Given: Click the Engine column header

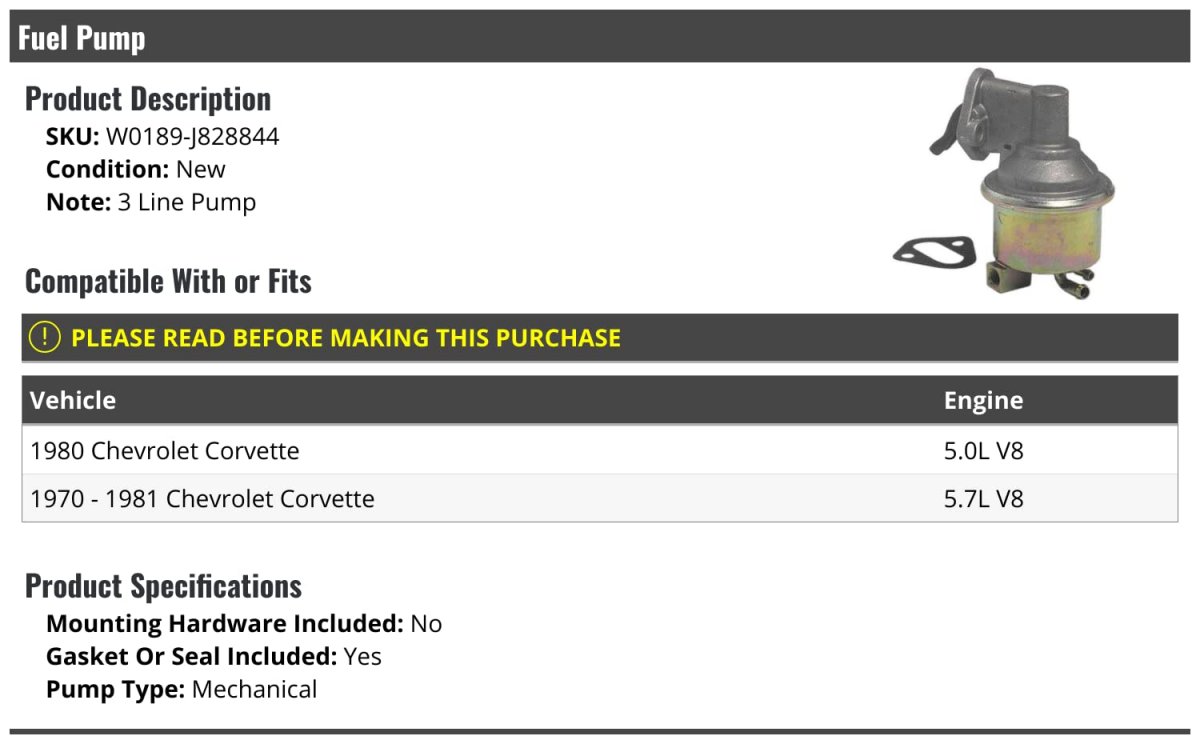Looking at the screenshot, I should (x=983, y=401).
